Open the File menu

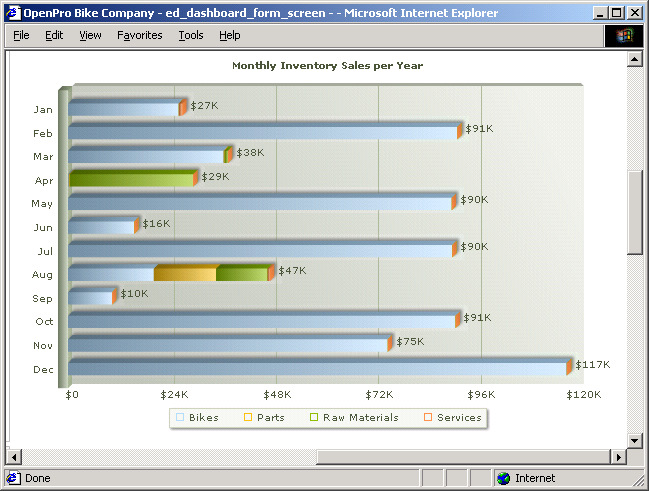tap(21, 35)
